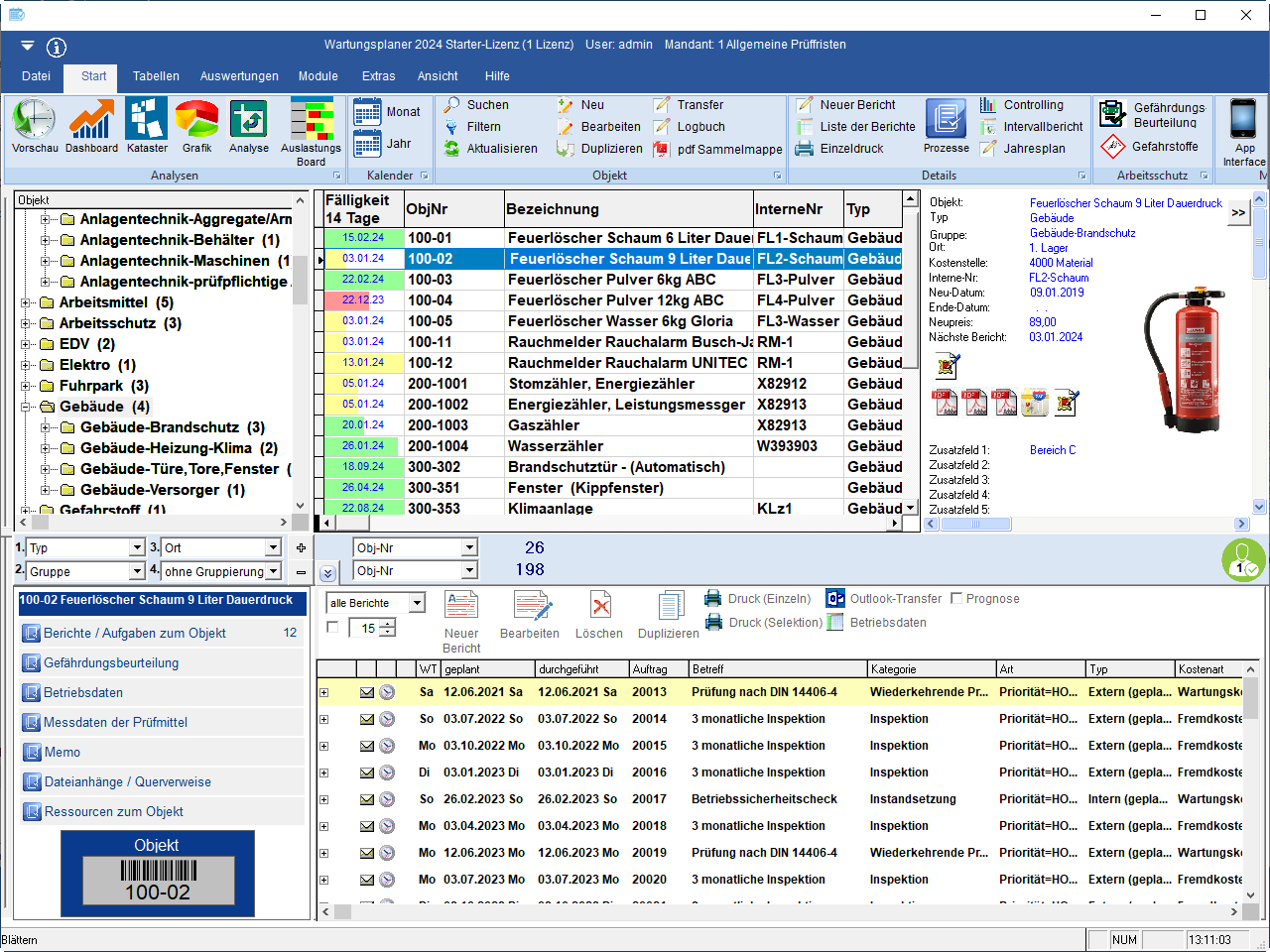Open the Vorschau clock icon
The width and height of the screenshot is (1270, 952).
point(34,120)
